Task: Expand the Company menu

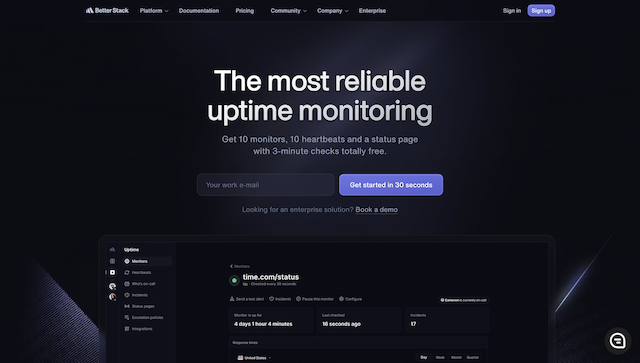Action: pos(333,11)
